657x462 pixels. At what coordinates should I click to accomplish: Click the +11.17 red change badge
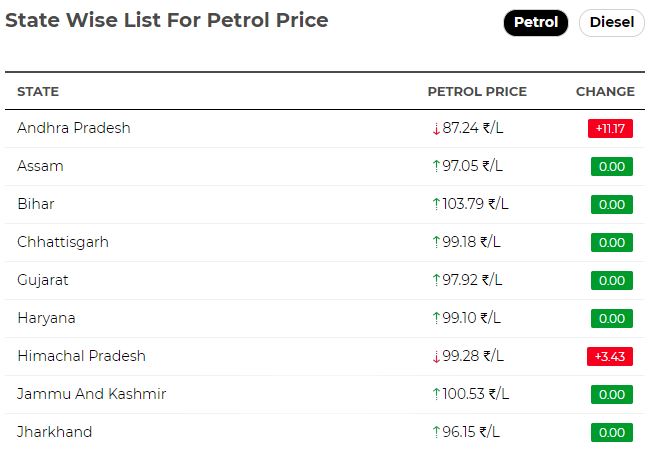click(610, 128)
